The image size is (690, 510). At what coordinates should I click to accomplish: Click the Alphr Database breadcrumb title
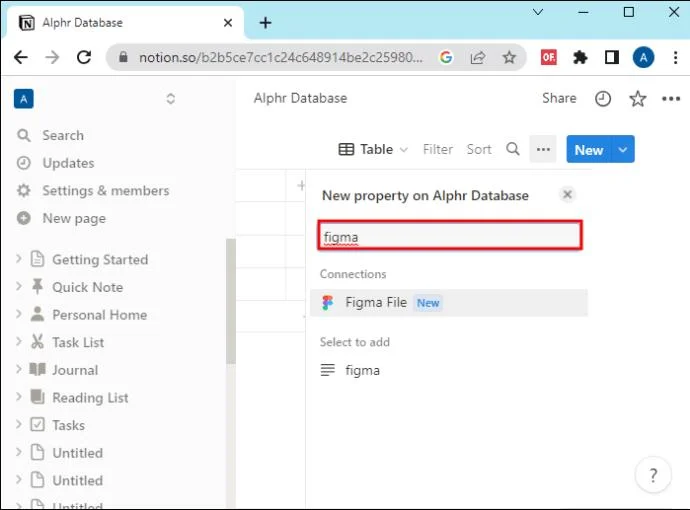tap(300, 98)
